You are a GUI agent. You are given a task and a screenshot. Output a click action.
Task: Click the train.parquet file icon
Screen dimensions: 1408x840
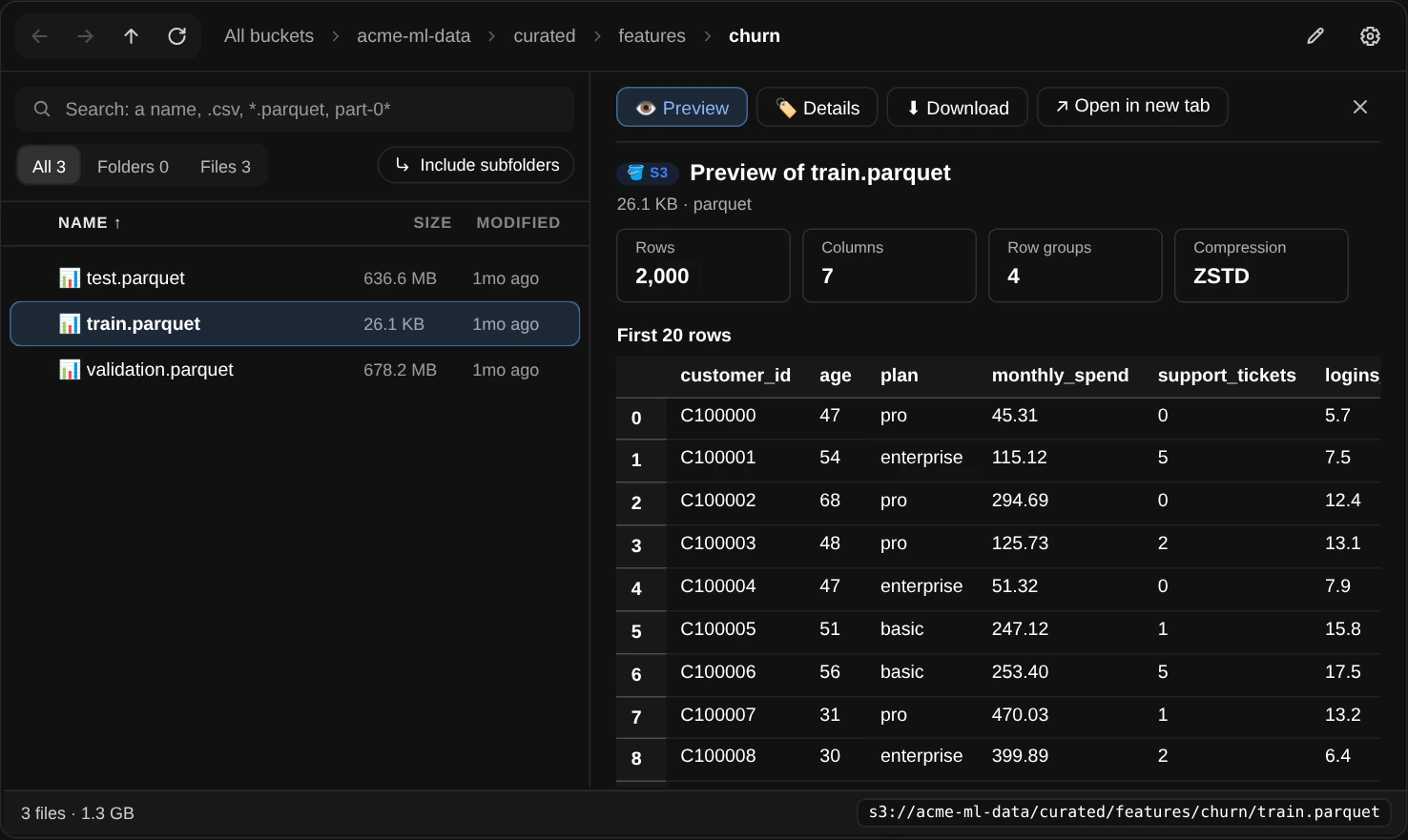(70, 323)
